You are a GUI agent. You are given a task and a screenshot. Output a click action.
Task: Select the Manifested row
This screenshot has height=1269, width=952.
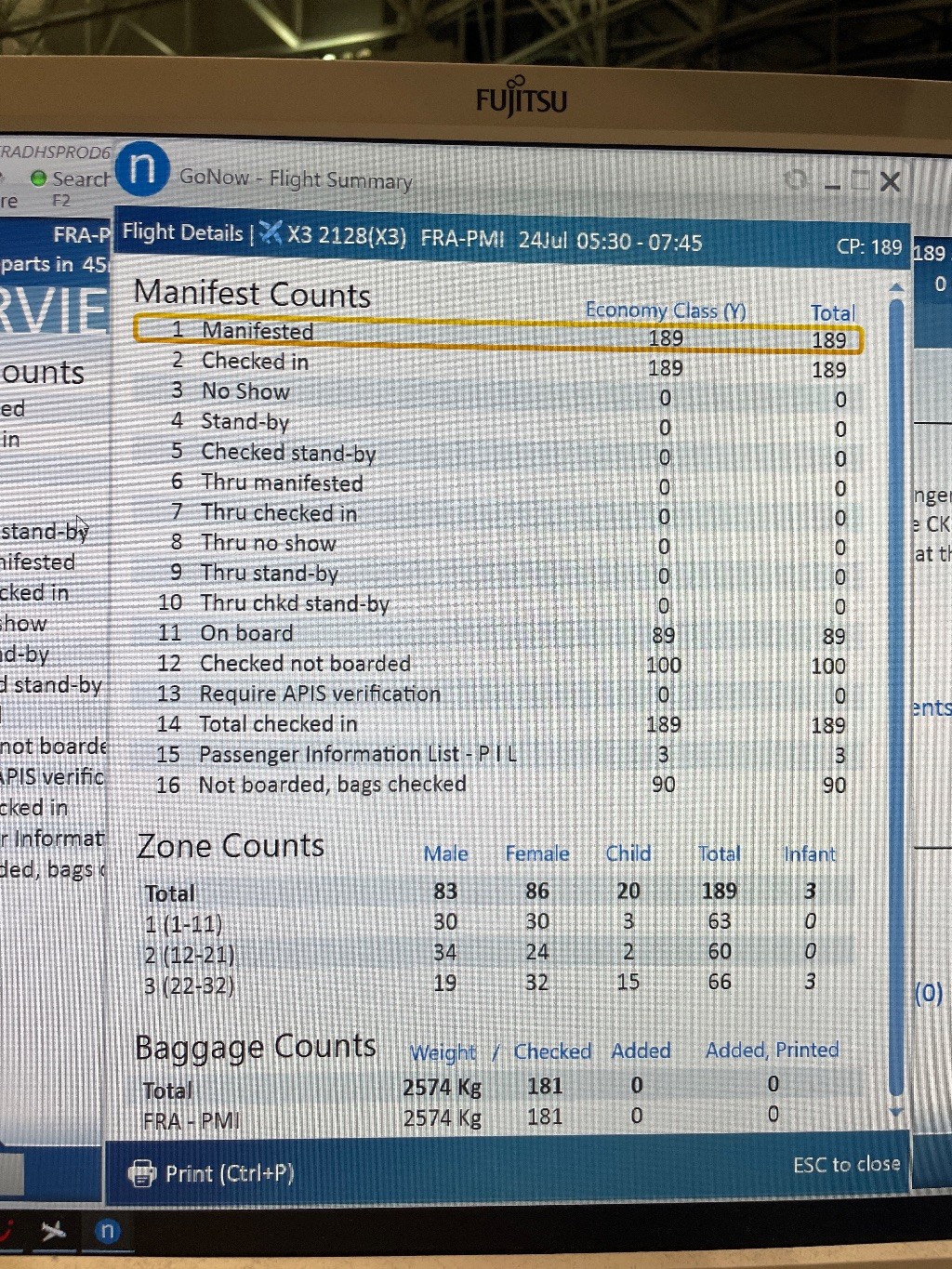(258, 331)
